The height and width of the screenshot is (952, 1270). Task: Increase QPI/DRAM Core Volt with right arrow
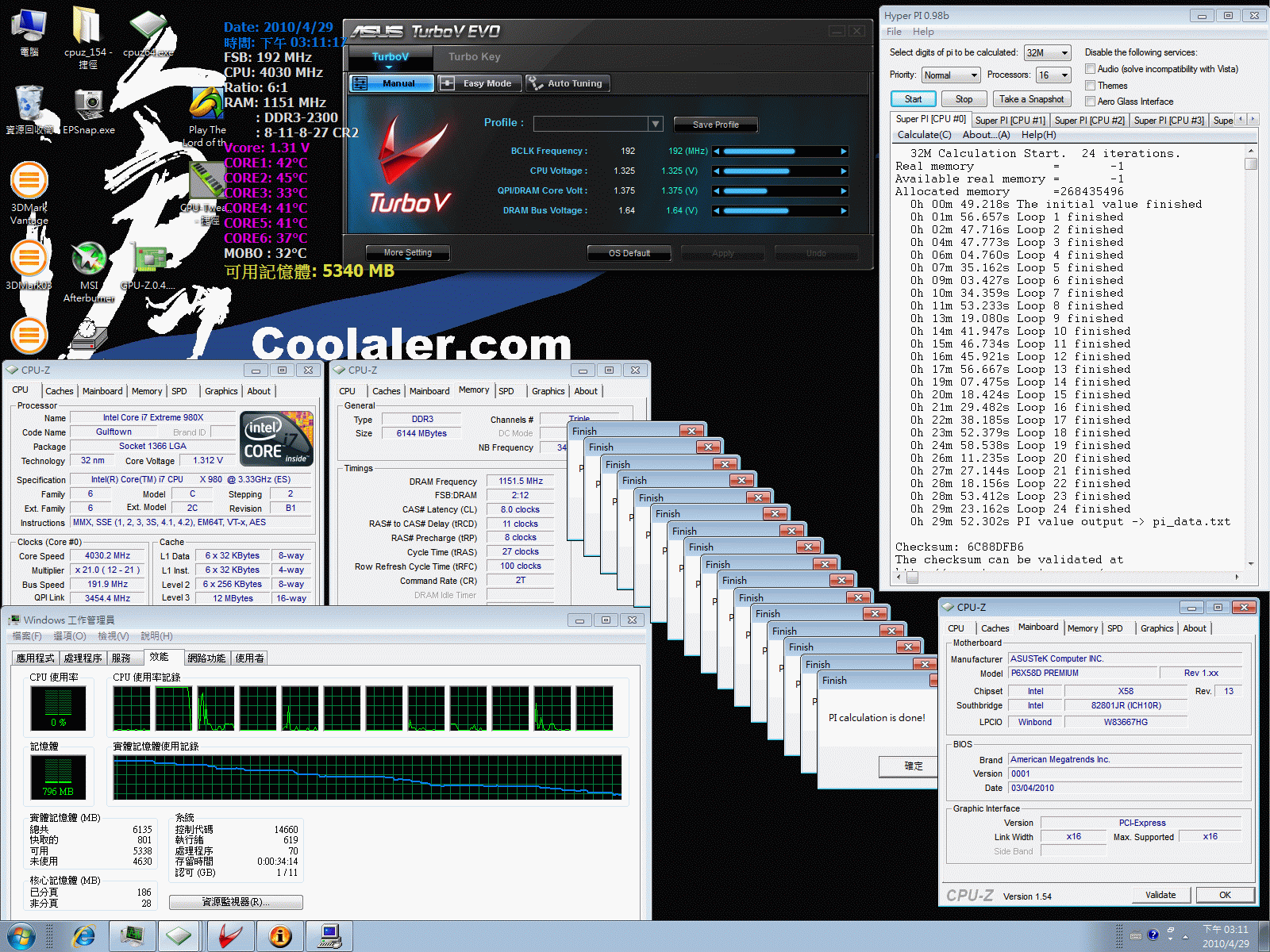(844, 190)
